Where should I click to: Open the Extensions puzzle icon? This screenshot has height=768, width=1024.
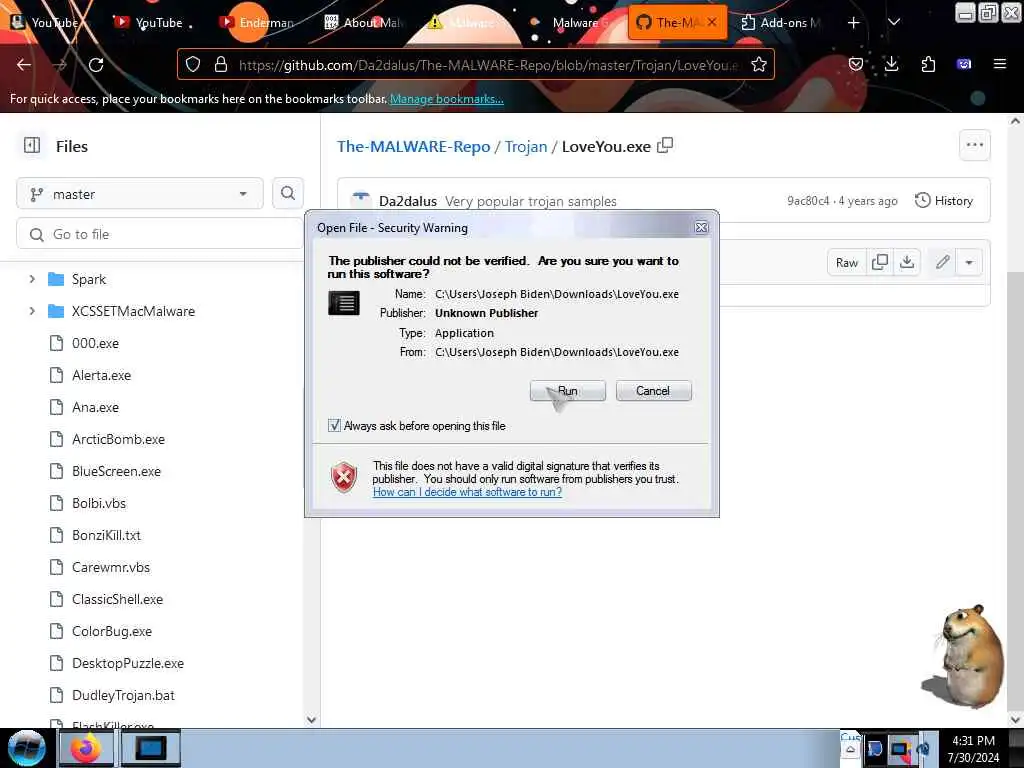coord(928,64)
